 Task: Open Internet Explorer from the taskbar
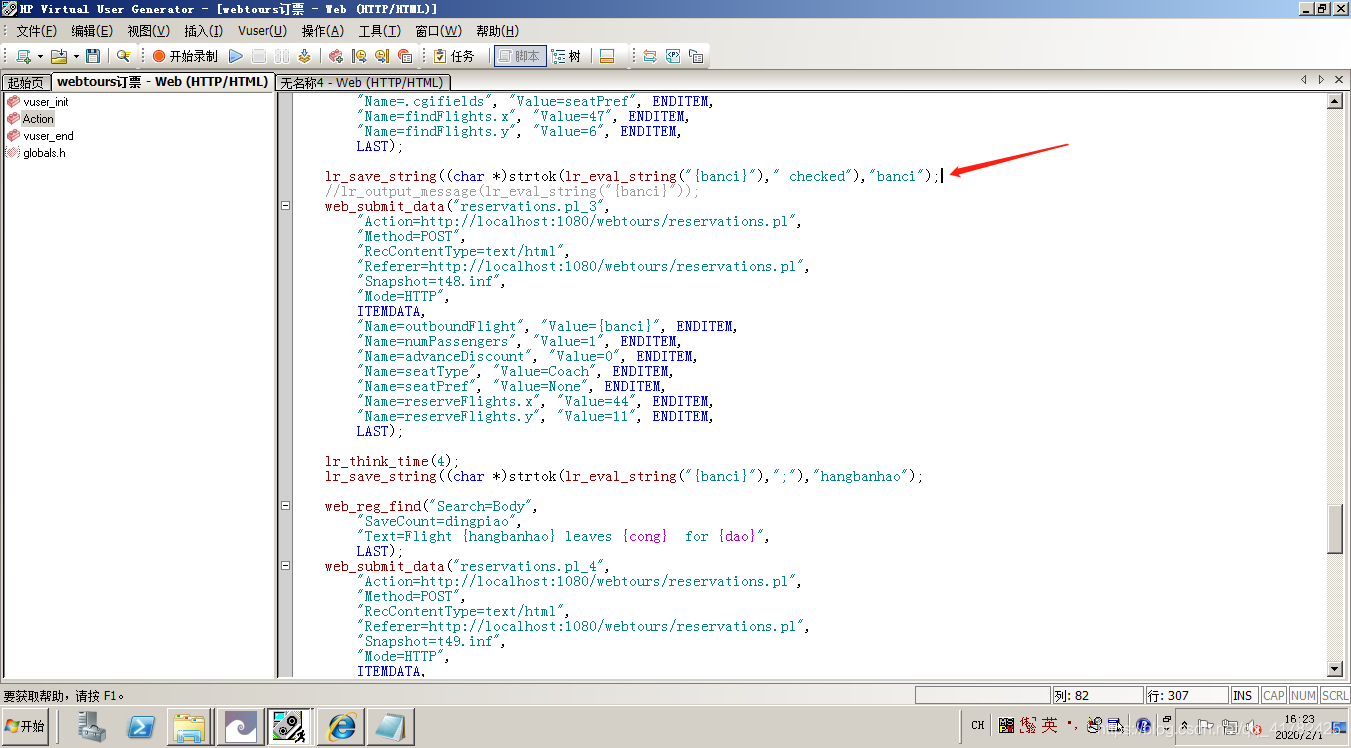pyautogui.click(x=340, y=726)
